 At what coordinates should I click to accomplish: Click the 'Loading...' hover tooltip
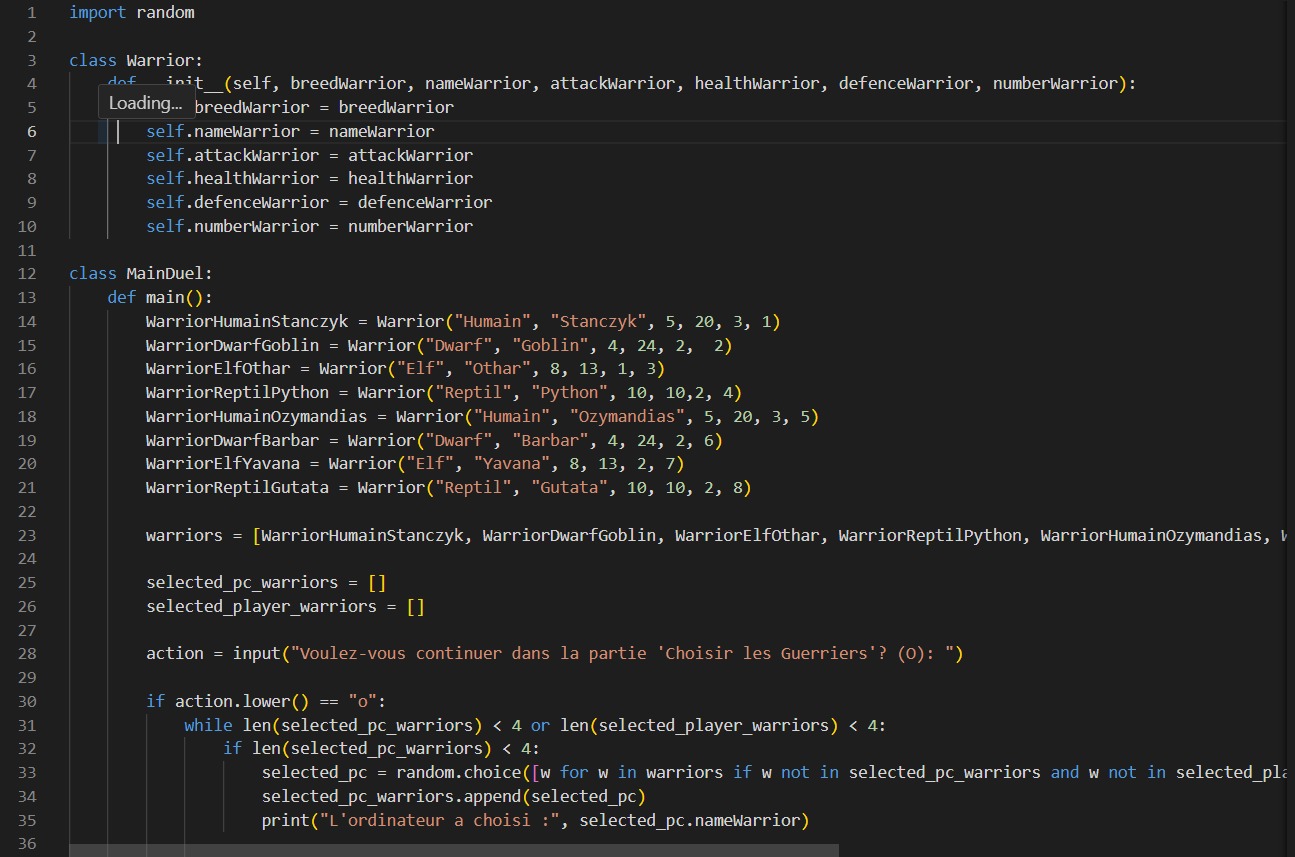click(145, 103)
